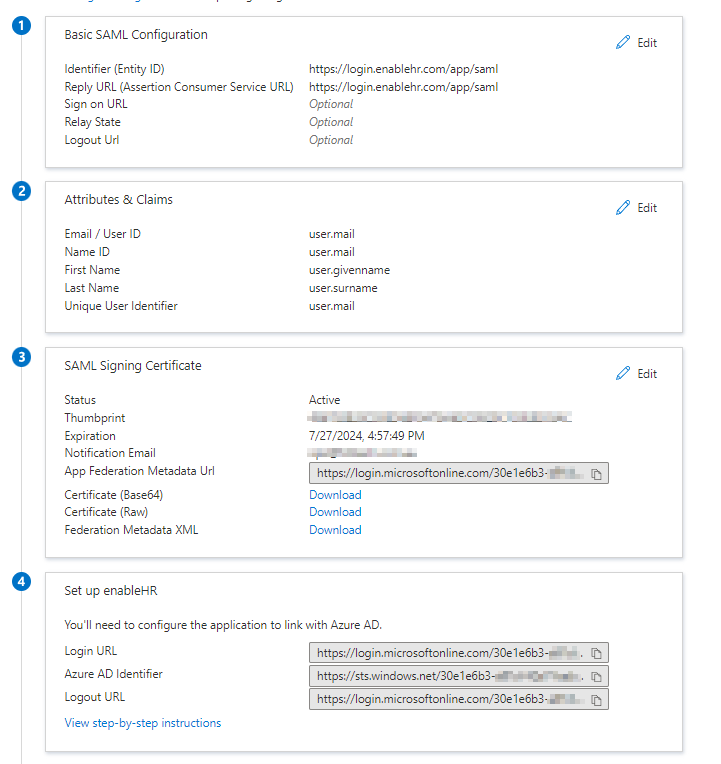This screenshot has height=764, width=721.
Task: Edit the SAML Signing Certificate section
Action: click(636, 374)
